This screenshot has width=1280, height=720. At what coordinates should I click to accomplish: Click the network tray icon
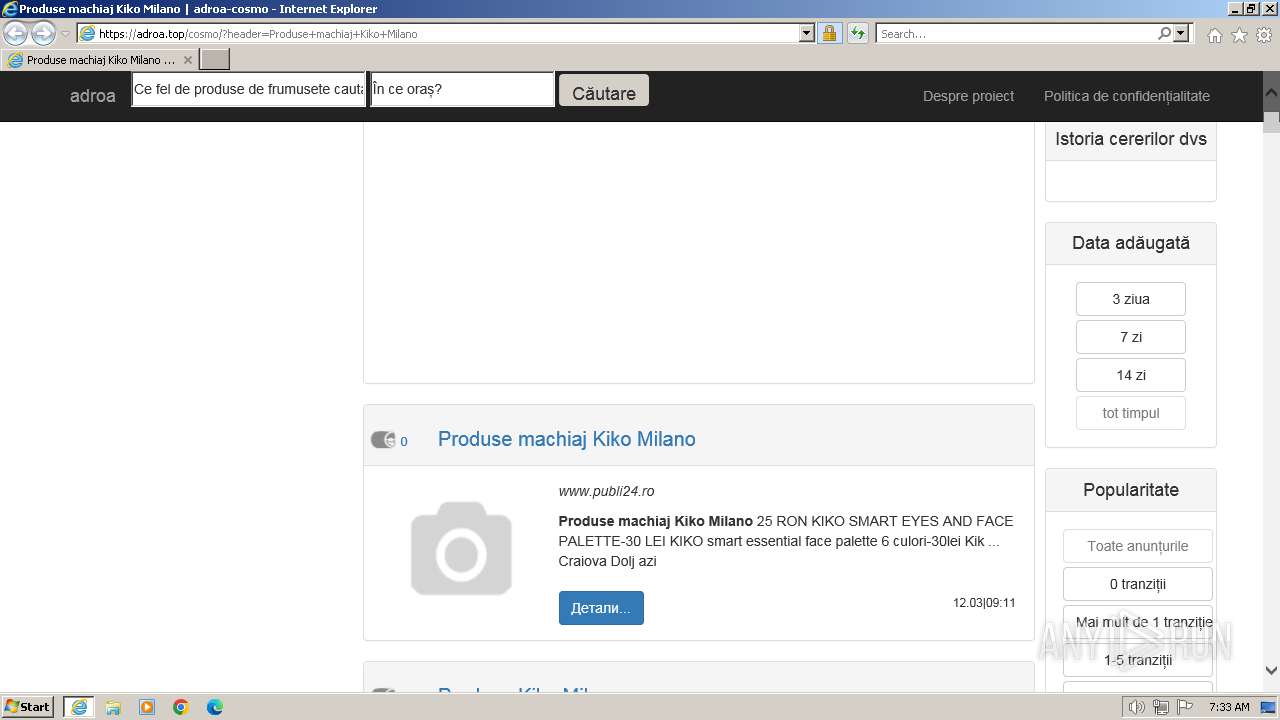pos(1161,707)
